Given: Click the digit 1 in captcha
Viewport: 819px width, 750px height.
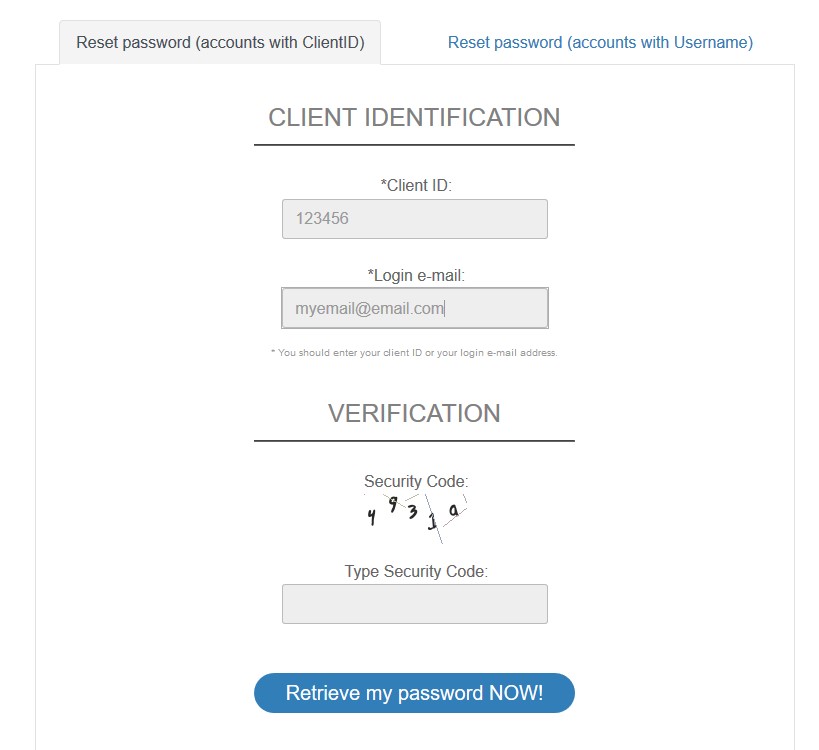Looking at the screenshot, I should (433, 523).
